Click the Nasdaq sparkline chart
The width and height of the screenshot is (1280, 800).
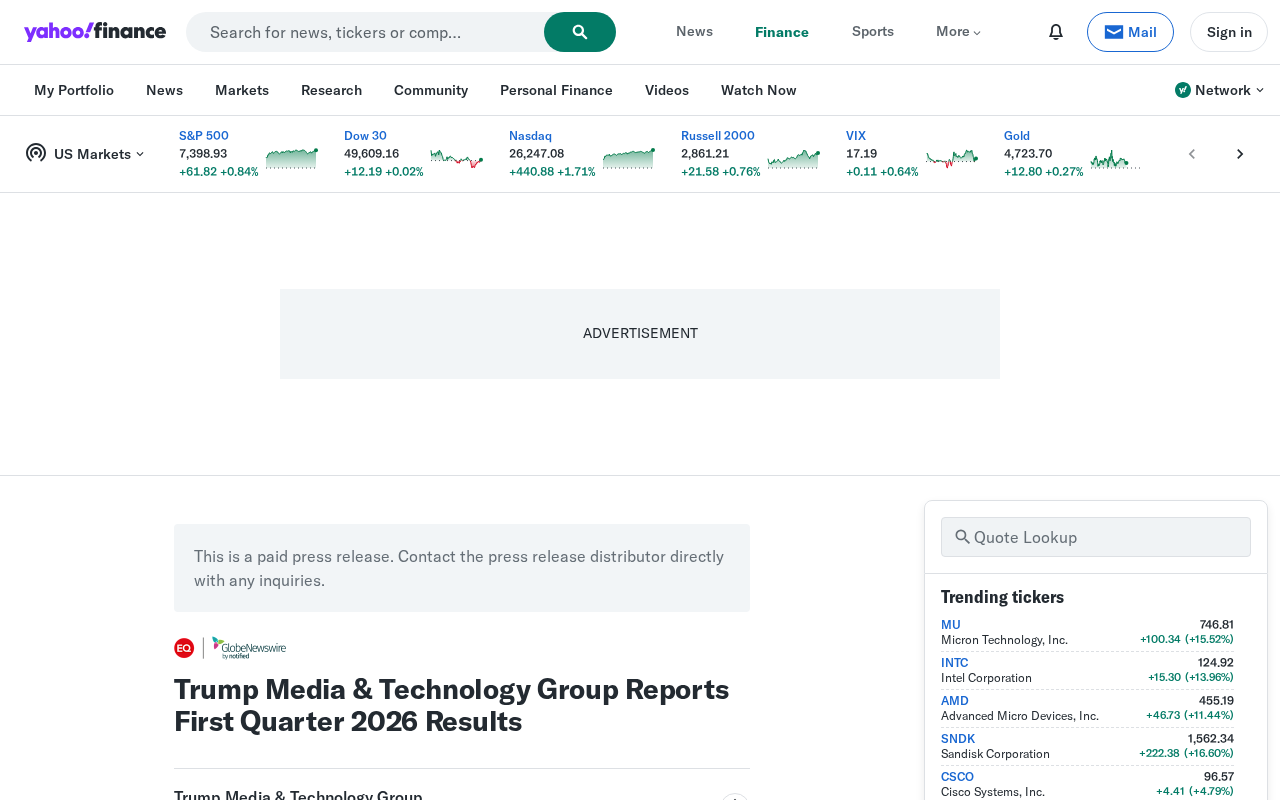629,158
